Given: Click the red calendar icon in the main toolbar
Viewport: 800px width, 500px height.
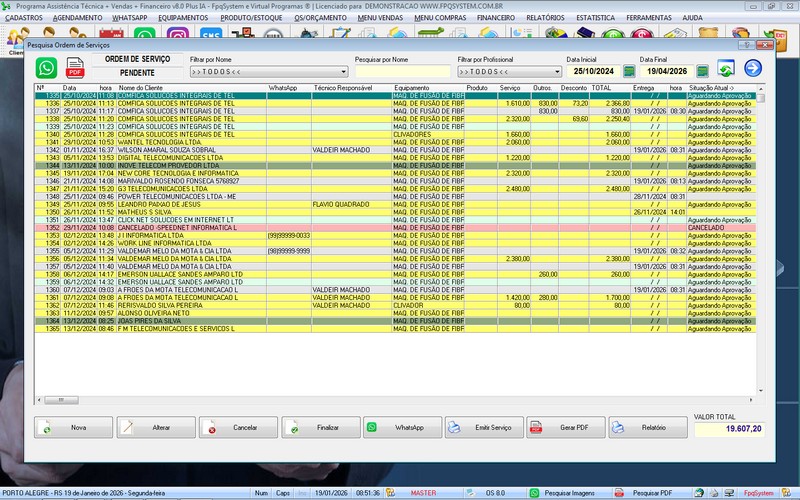Looking at the screenshot, I should pos(111,35).
